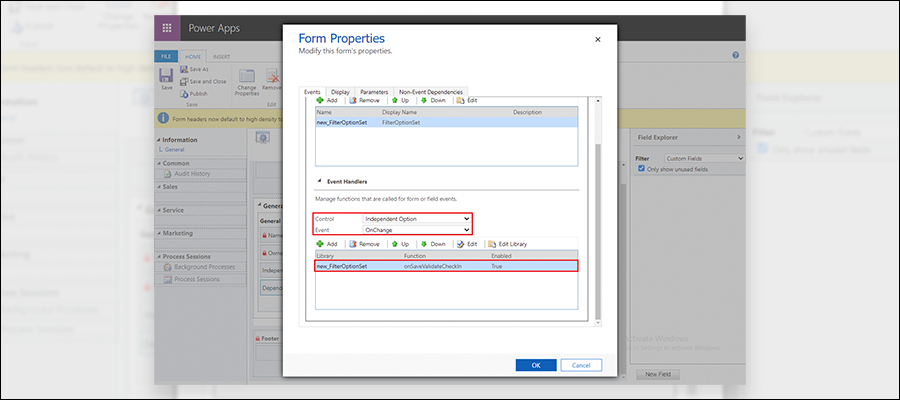The height and width of the screenshot is (400, 900).
Task: Open the Event dropdown showing OnChange
Action: pos(417,230)
